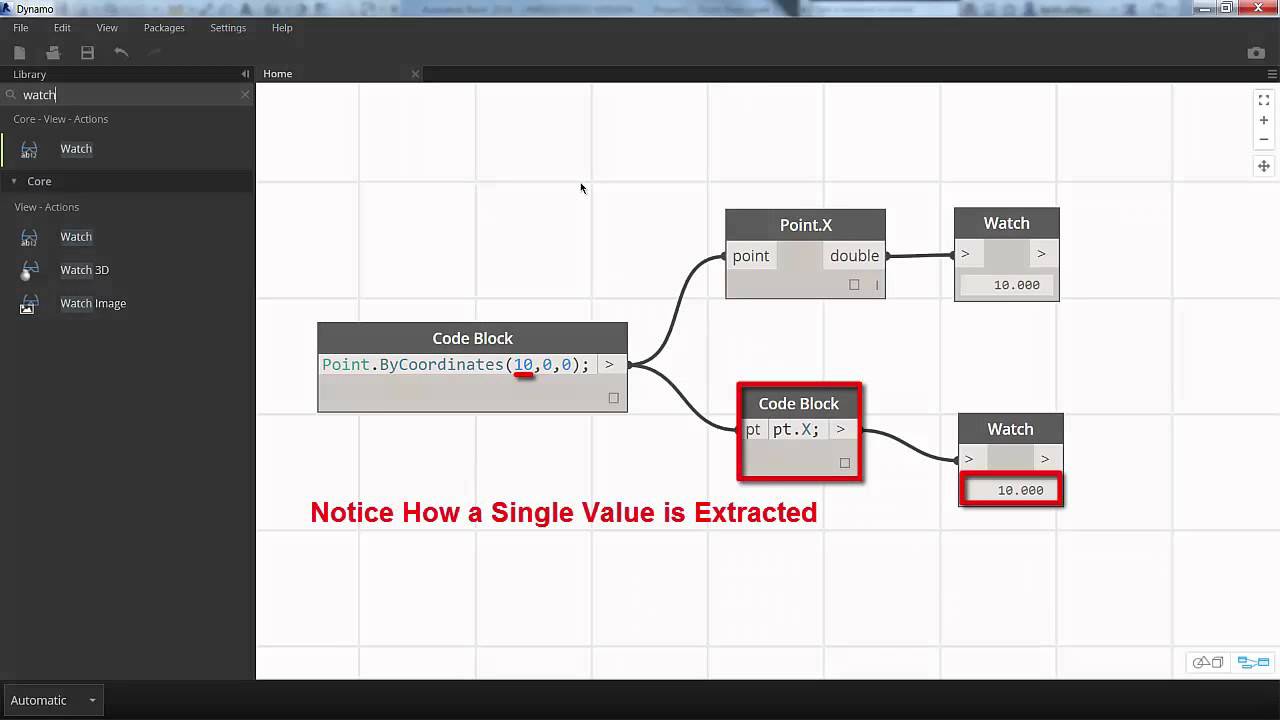
Task: Save the workspace with the save icon
Action: 88,52
